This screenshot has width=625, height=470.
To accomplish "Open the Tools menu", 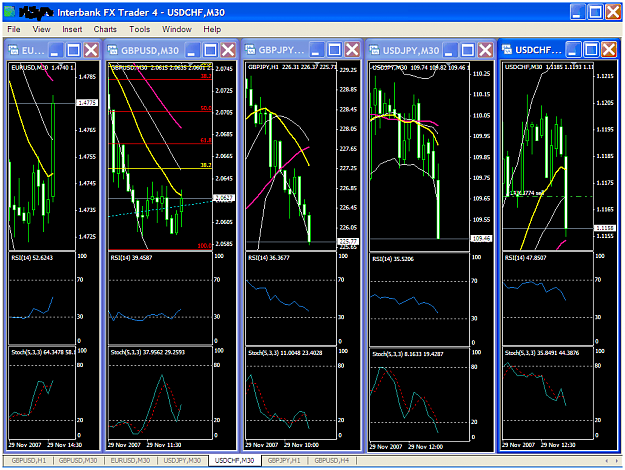I will [140, 29].
